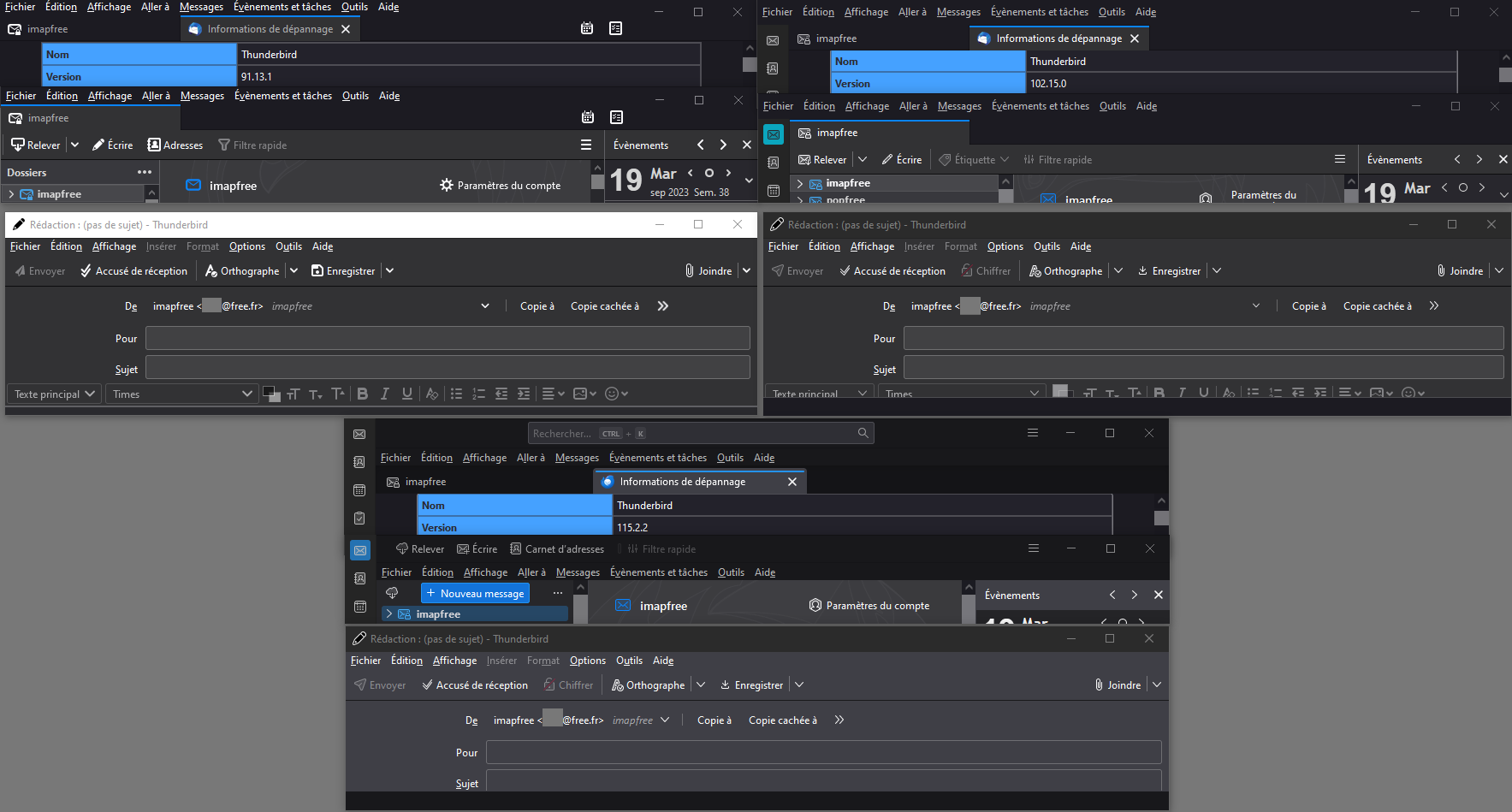Open the Étiquette dropdown
Viewport: 1512px width, 812px height.
(974, 160)
